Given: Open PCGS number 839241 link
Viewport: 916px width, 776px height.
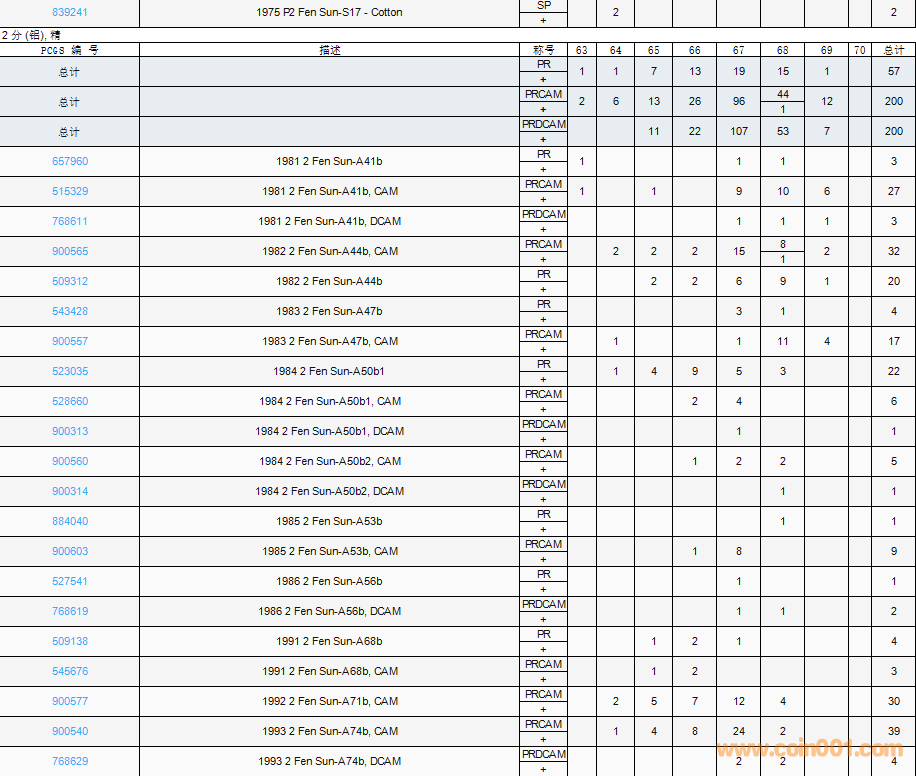Looking at the screenshot, I should click(x=69, y=12).
